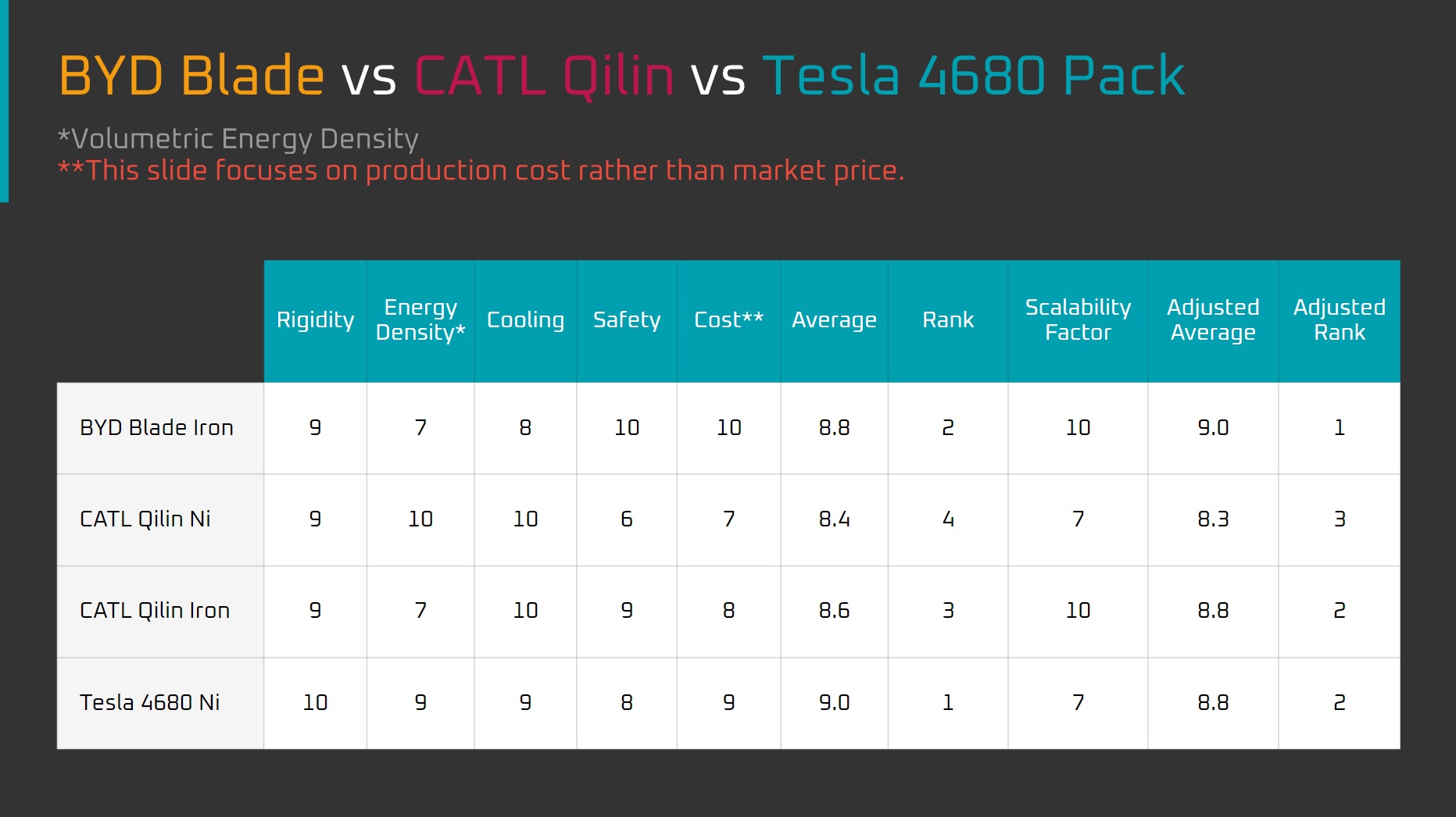
Task: Select the Volumetric Energy Density footnote
Action: pyautogui.click(x=238, y=139)
